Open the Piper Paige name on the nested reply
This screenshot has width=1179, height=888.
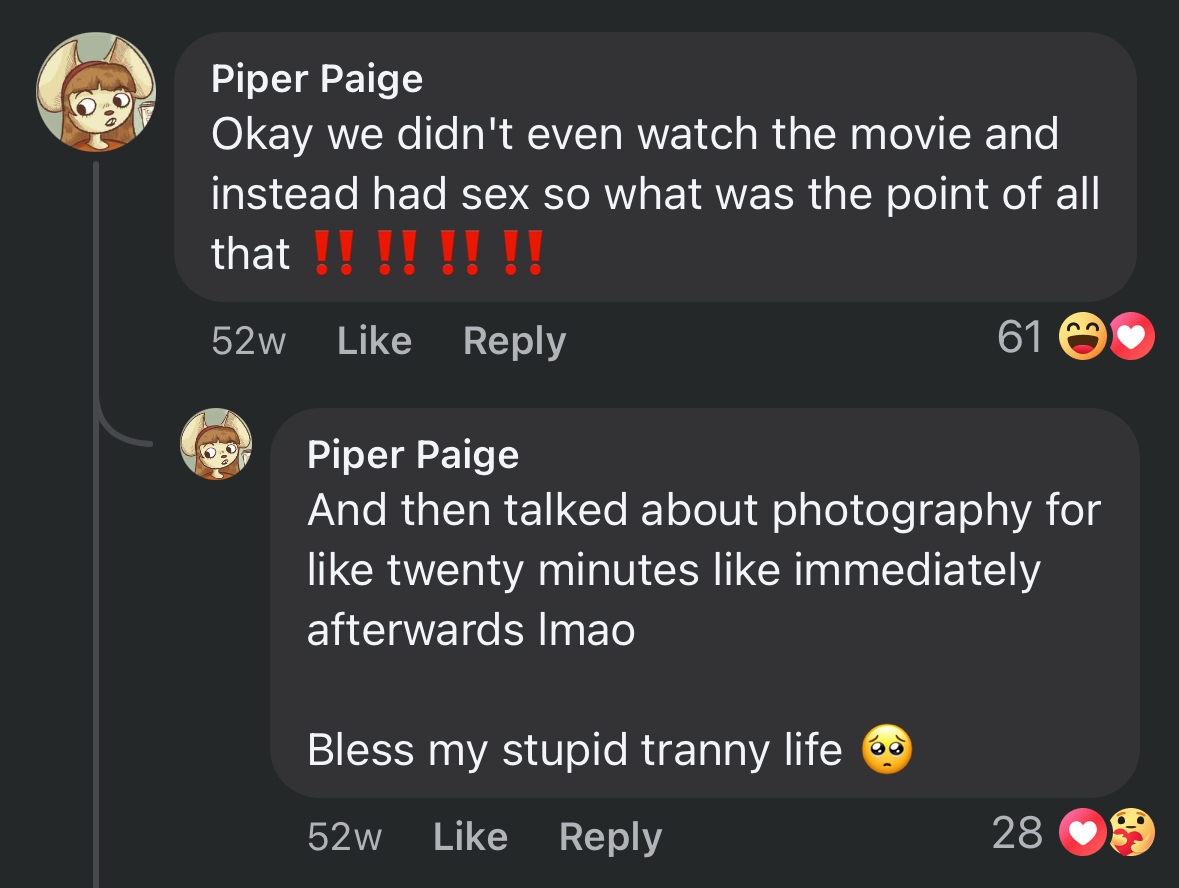pos(413,455)
